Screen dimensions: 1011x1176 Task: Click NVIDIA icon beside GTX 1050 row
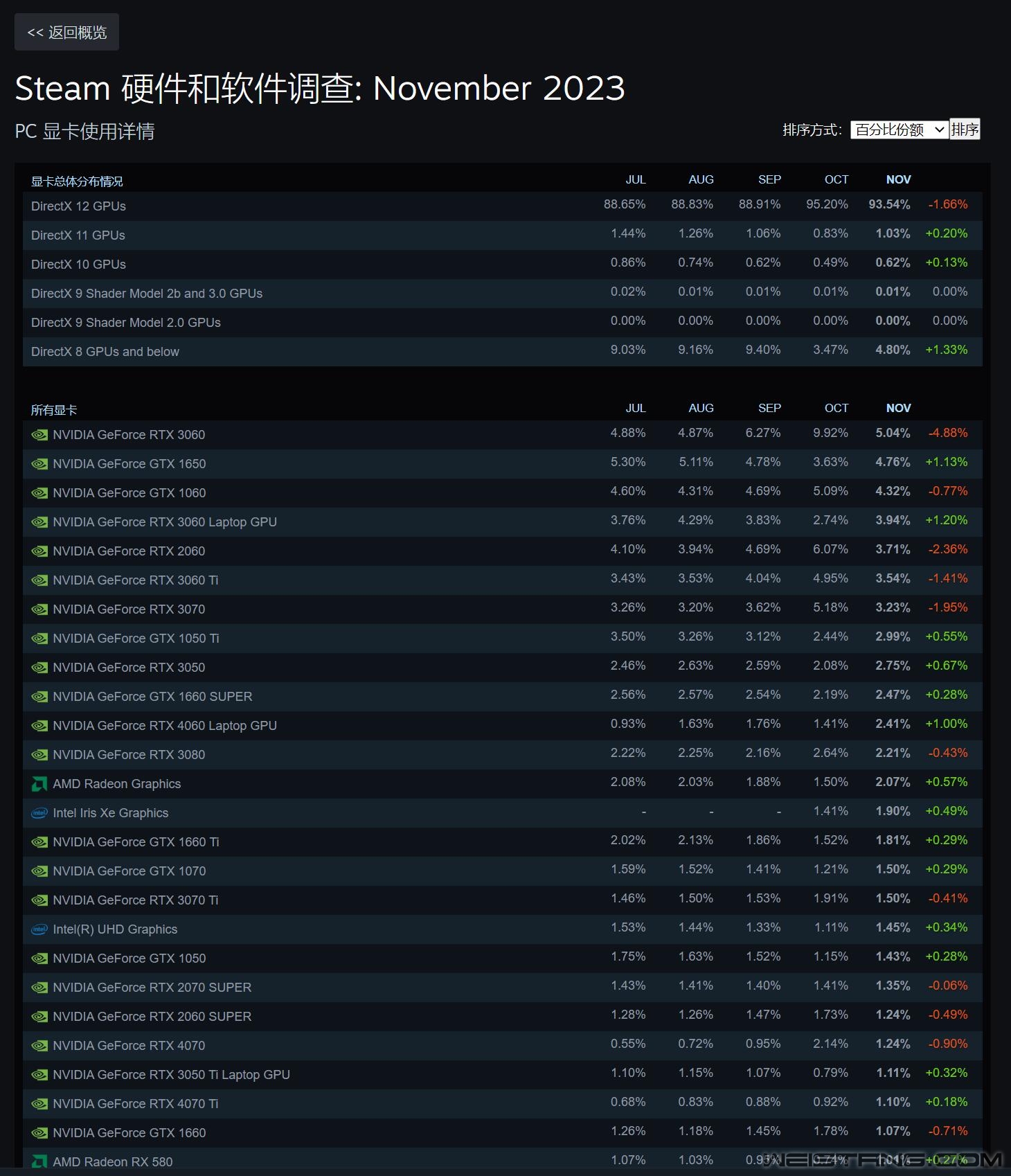pyautogui.click(x=39, y=959)
